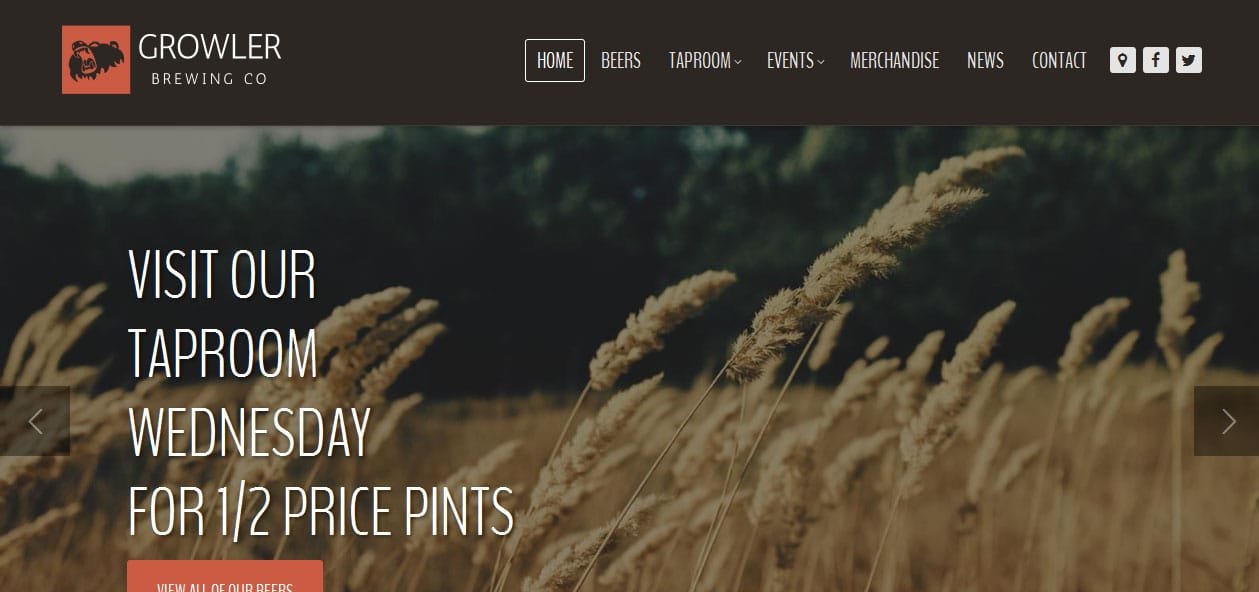1259x592 pixels.
Task: Click the GROWLER wordmark text
Action: click(x=210, y=47)
